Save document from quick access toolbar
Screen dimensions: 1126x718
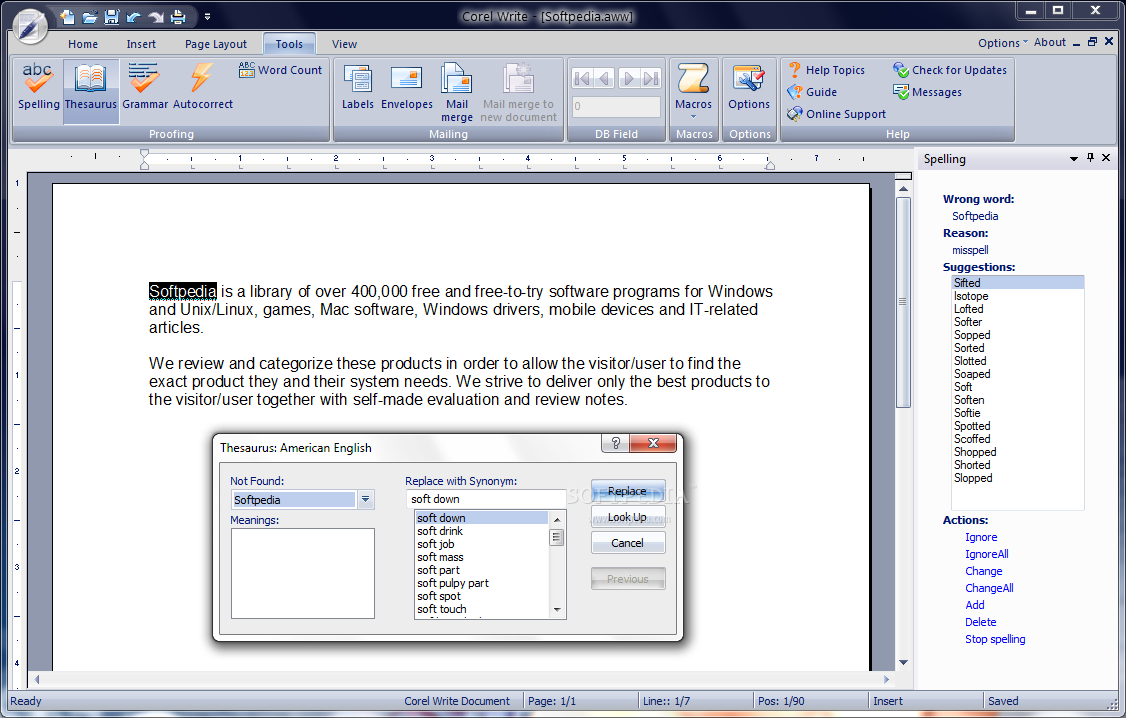point(111,16)
